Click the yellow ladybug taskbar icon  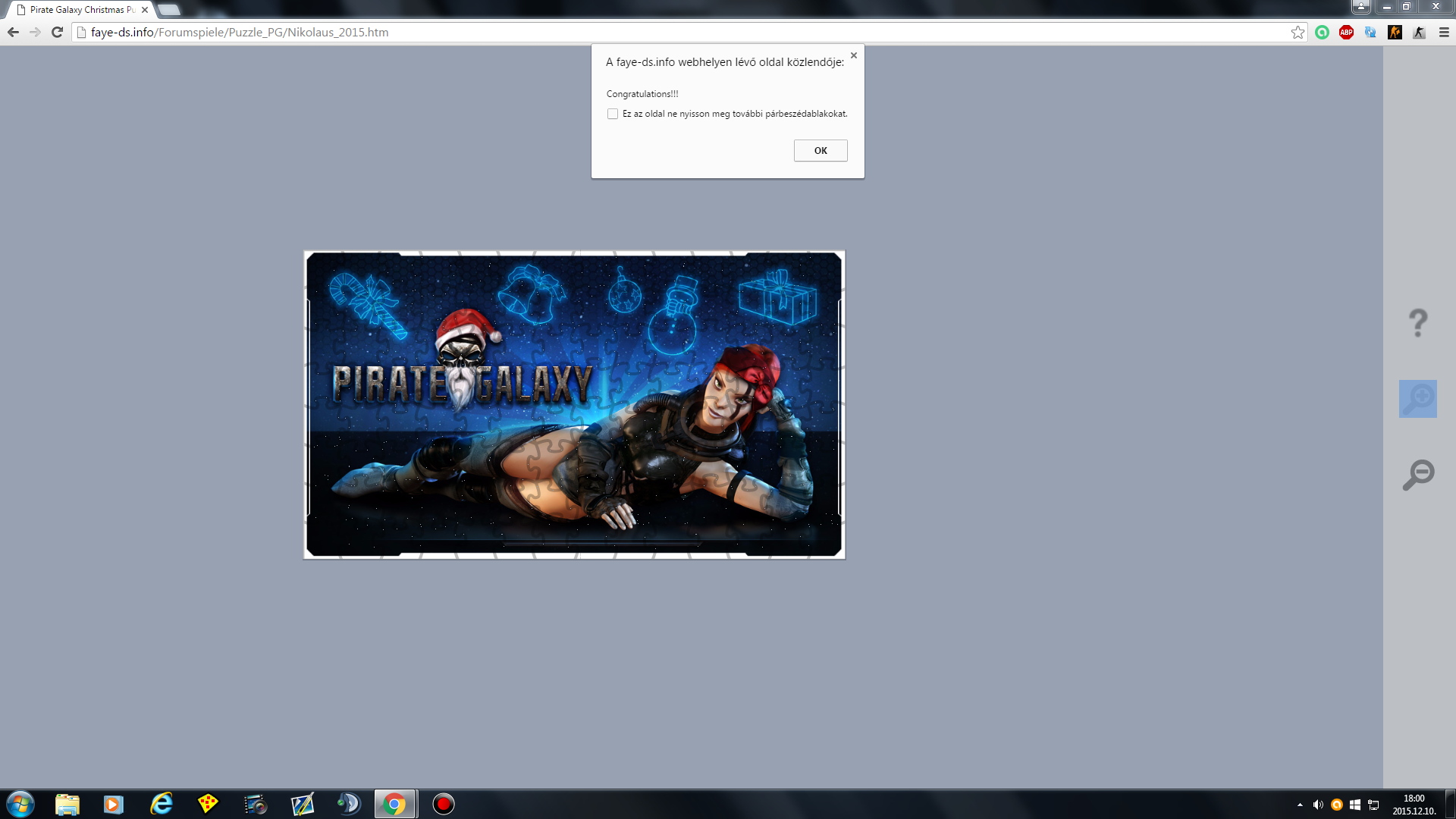[x=208, y=804]
